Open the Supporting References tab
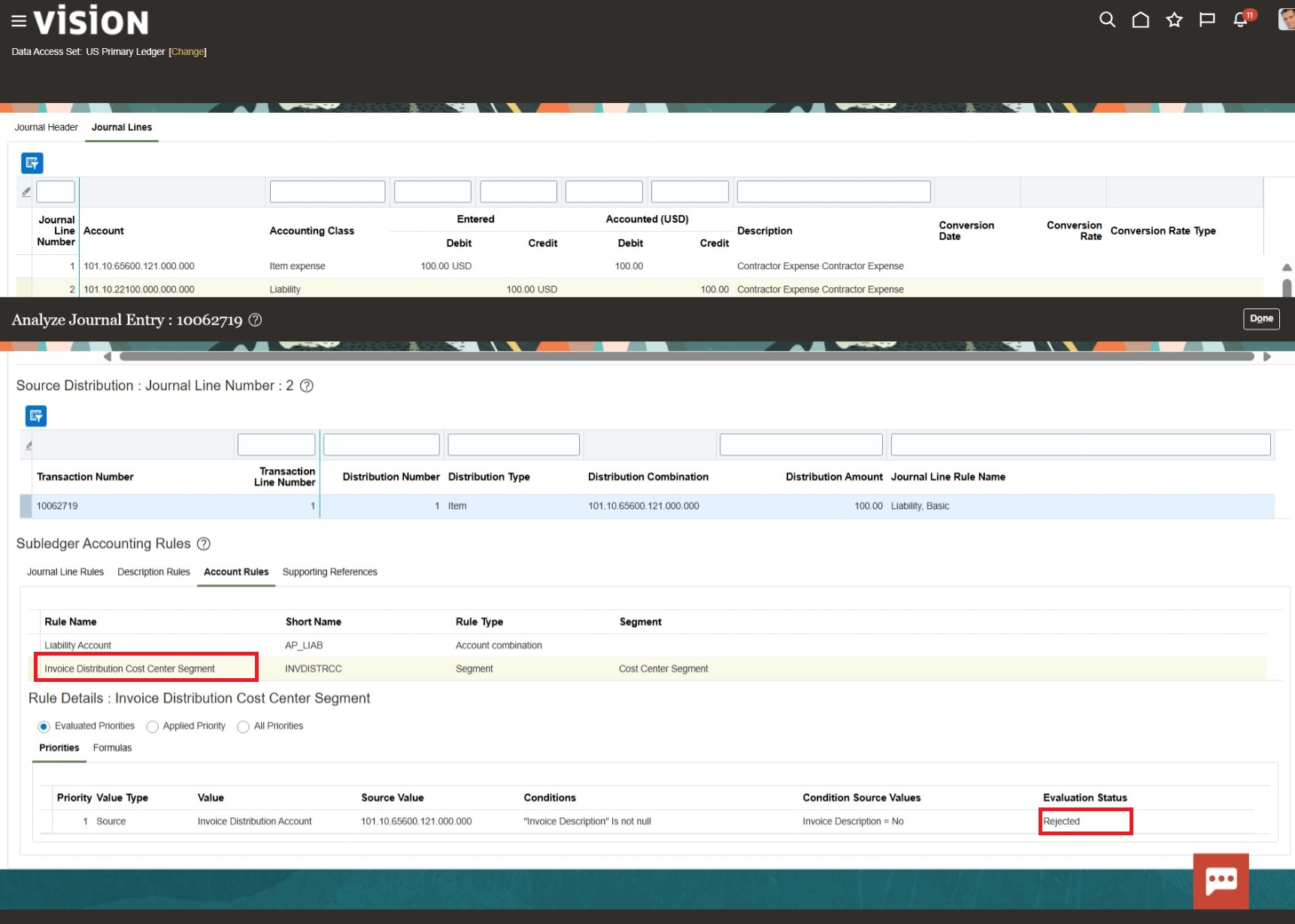Screen dimensions: 1295x924 (x=329, y=572)
